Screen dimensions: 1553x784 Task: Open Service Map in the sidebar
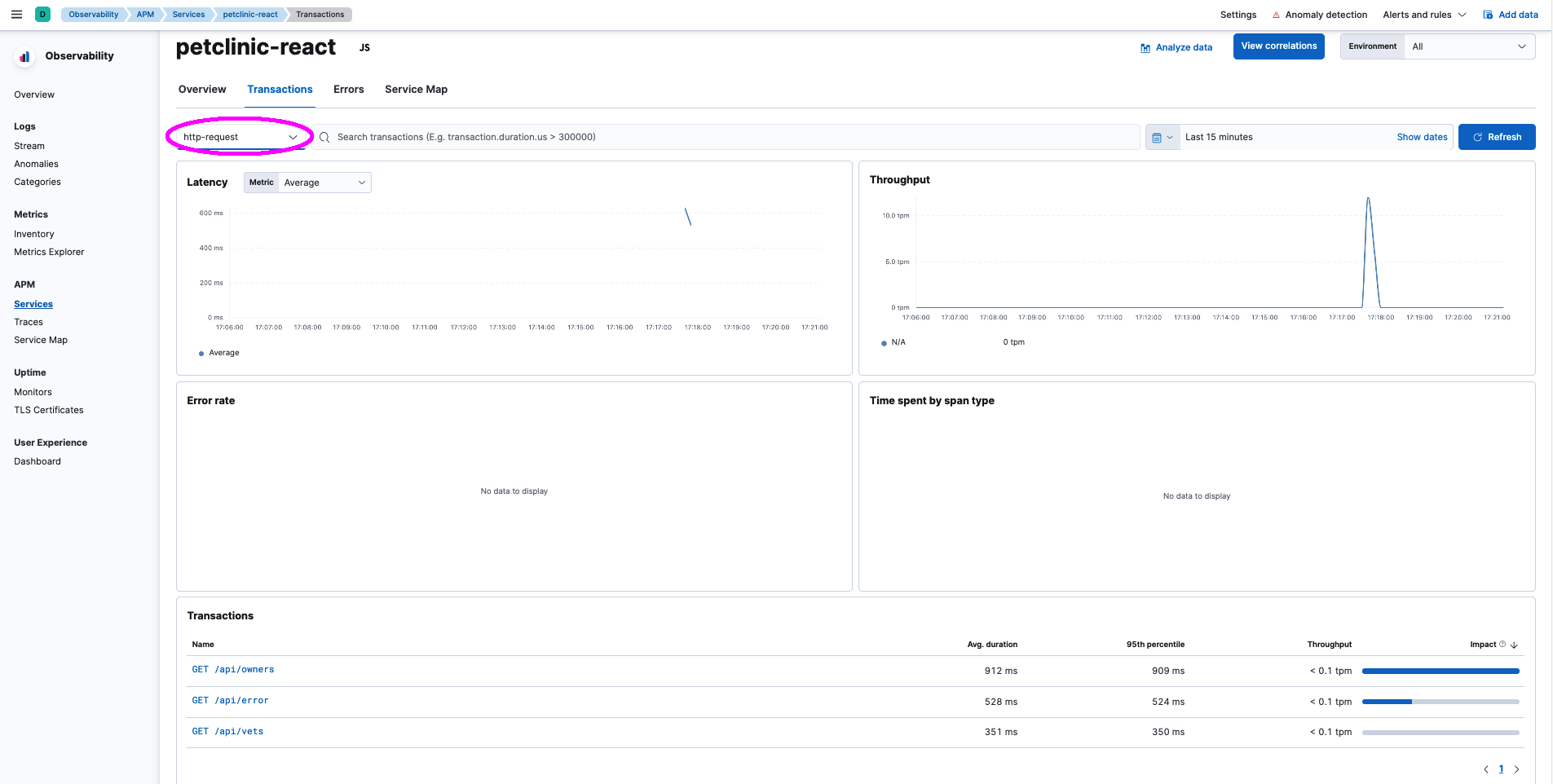click(x=41, y=340)
